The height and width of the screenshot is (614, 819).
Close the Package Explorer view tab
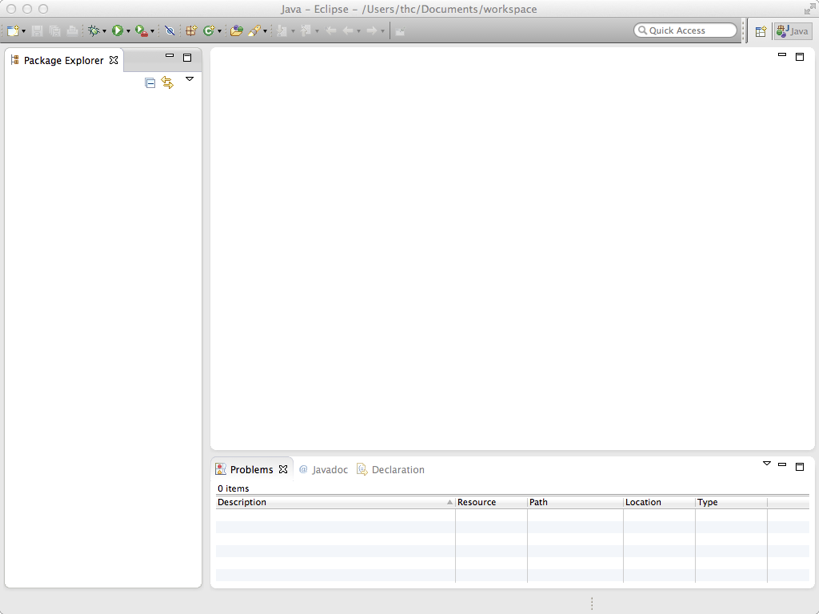pos(113,60)
